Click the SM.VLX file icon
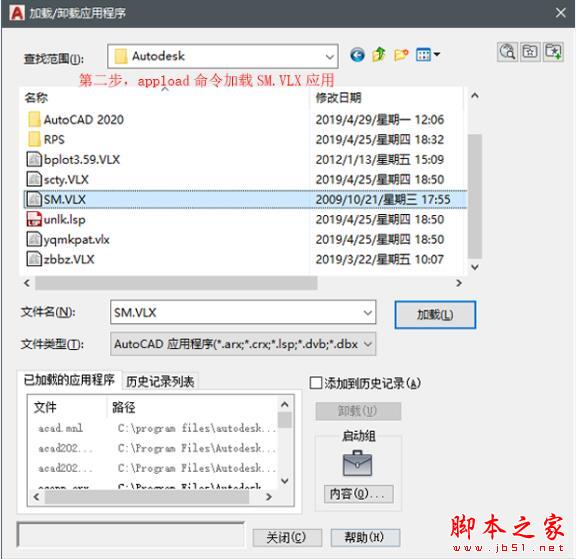This screenshot has height=559, width=576. (34, 199)
